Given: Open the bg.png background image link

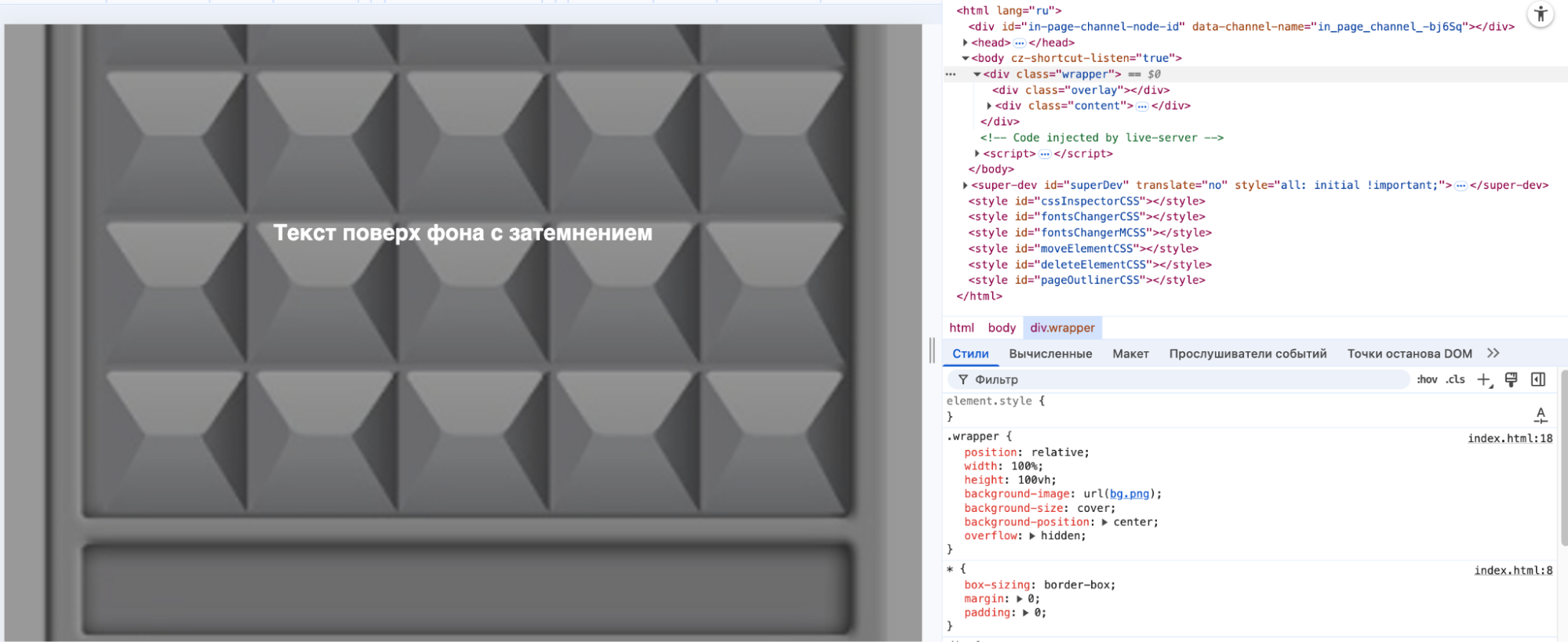Looking at the screenshot, I should tap(1129, 494).
